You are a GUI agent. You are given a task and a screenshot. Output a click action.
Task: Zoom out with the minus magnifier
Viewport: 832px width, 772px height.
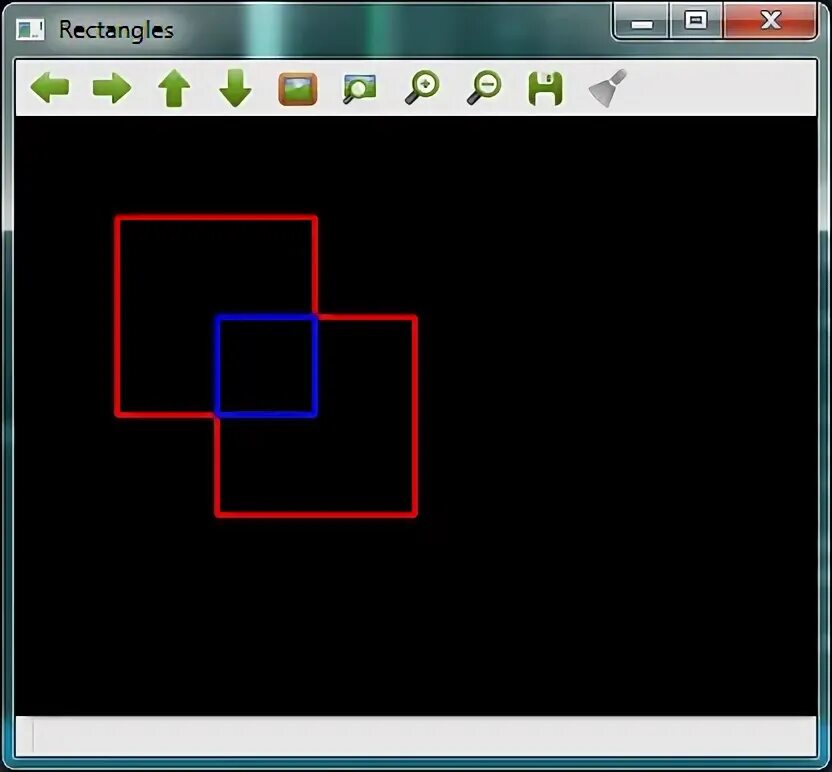(484, 88)
